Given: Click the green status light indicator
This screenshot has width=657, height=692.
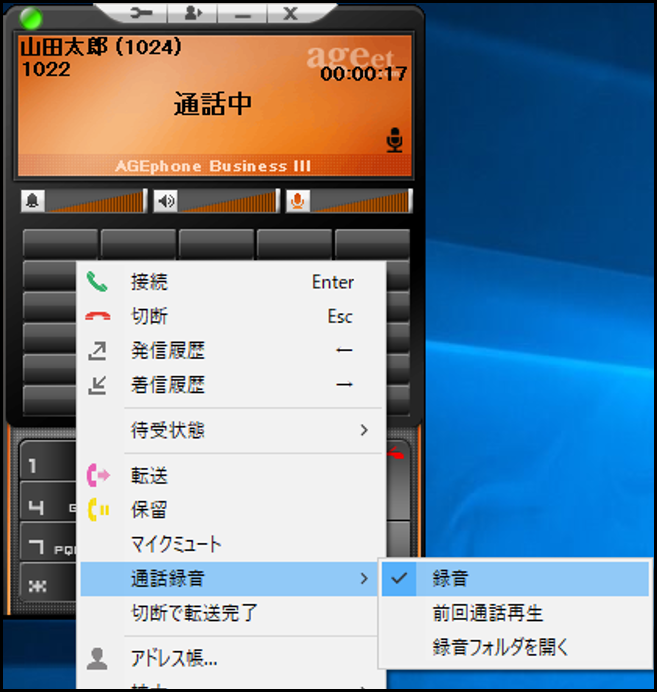Looking at the screenshot, I should [x=31, y=18].
